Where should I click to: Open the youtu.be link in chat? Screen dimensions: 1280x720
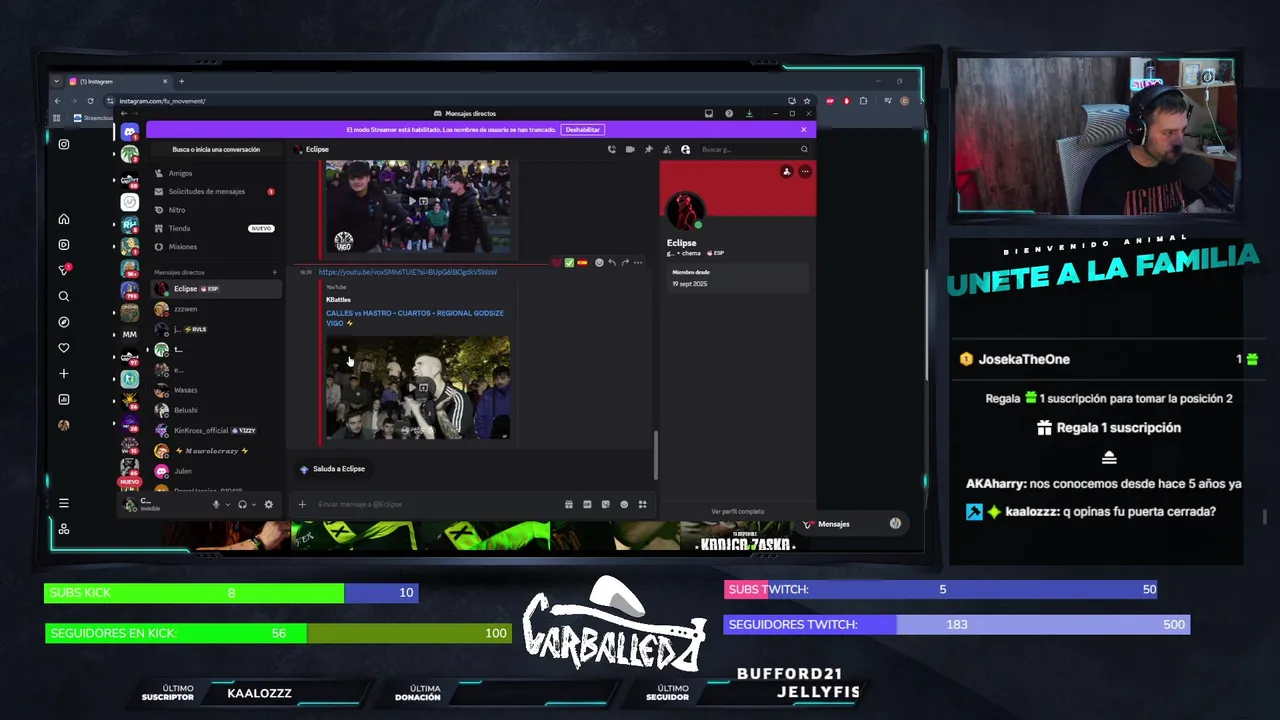[x=407, y=272]
